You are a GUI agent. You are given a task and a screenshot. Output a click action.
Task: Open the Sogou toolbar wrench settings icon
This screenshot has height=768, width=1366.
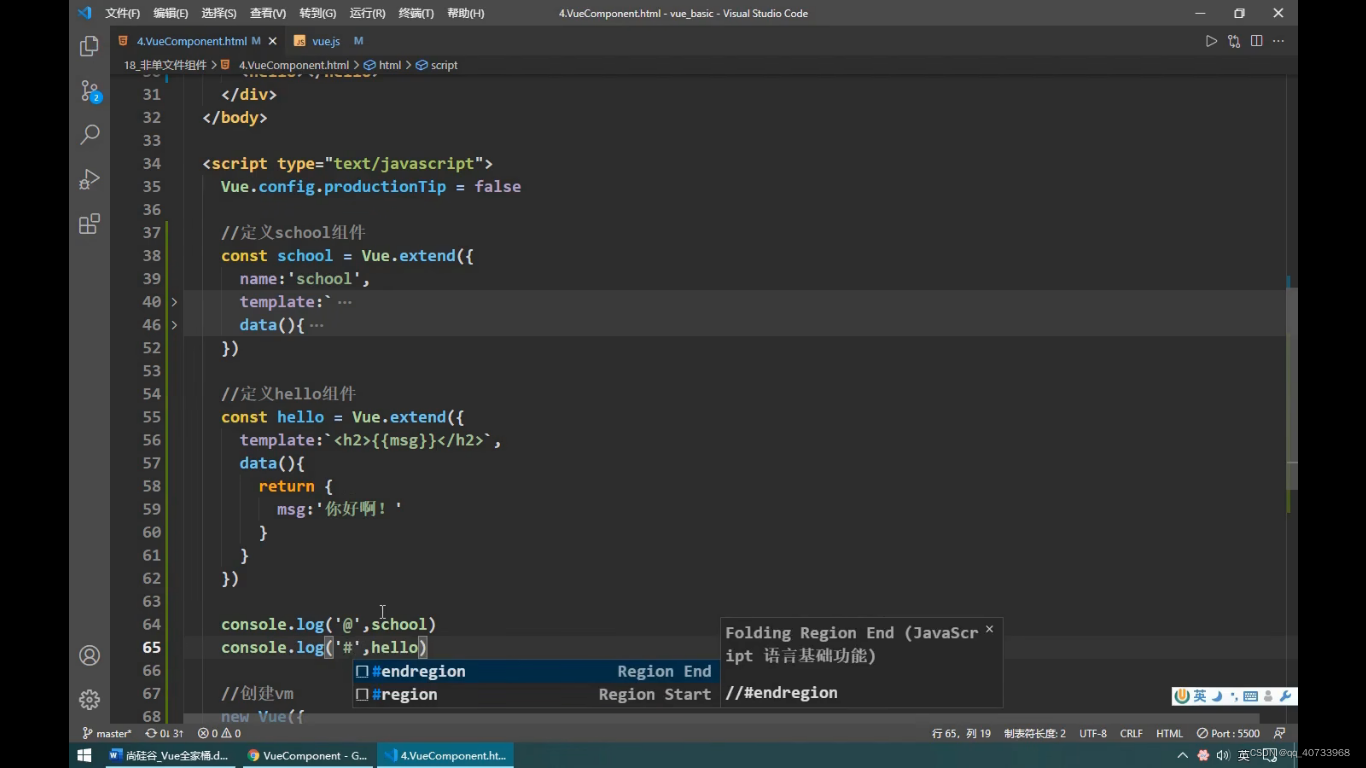tap(1286, 696)
